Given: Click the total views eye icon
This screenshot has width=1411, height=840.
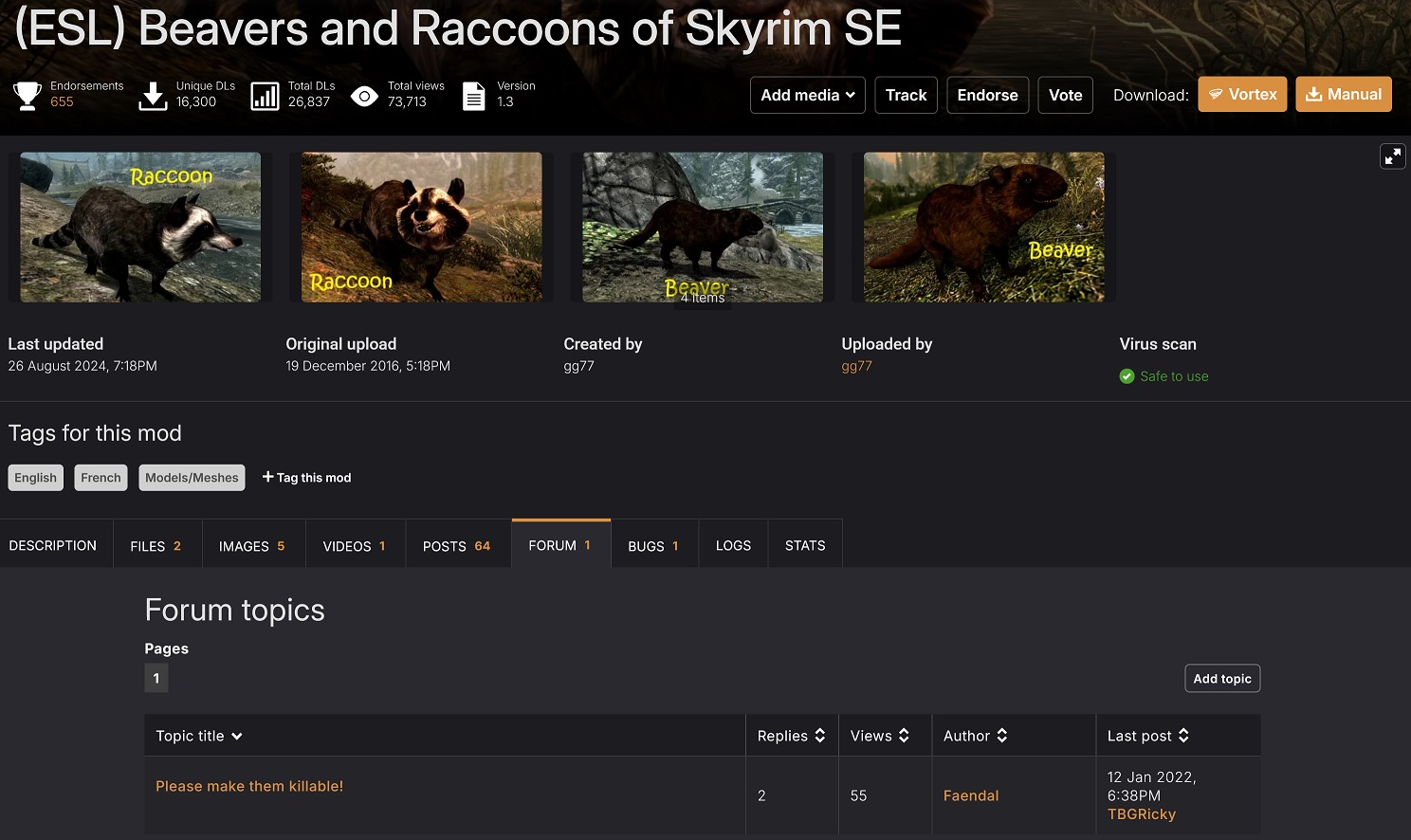Looking at the screenshot, I should pos(364,96).
